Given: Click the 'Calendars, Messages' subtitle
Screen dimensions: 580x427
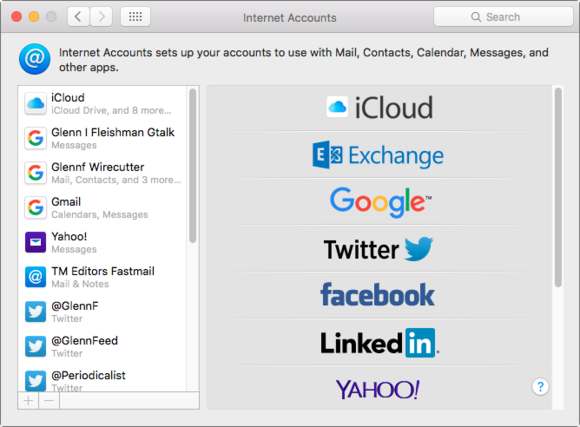Looking at the screenshot, I should (100, 215).
